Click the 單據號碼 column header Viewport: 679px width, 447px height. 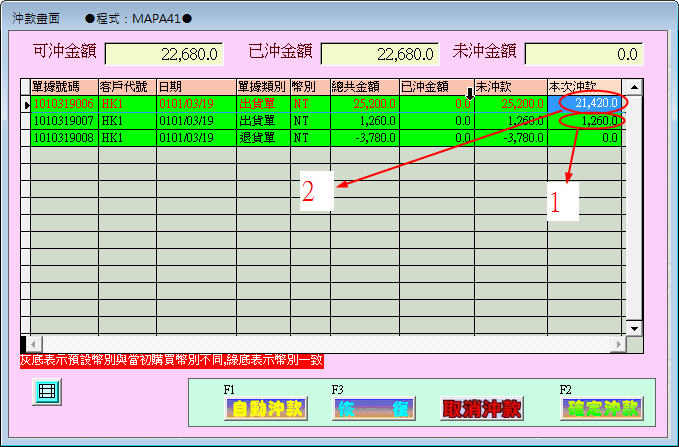pos(64,87)
